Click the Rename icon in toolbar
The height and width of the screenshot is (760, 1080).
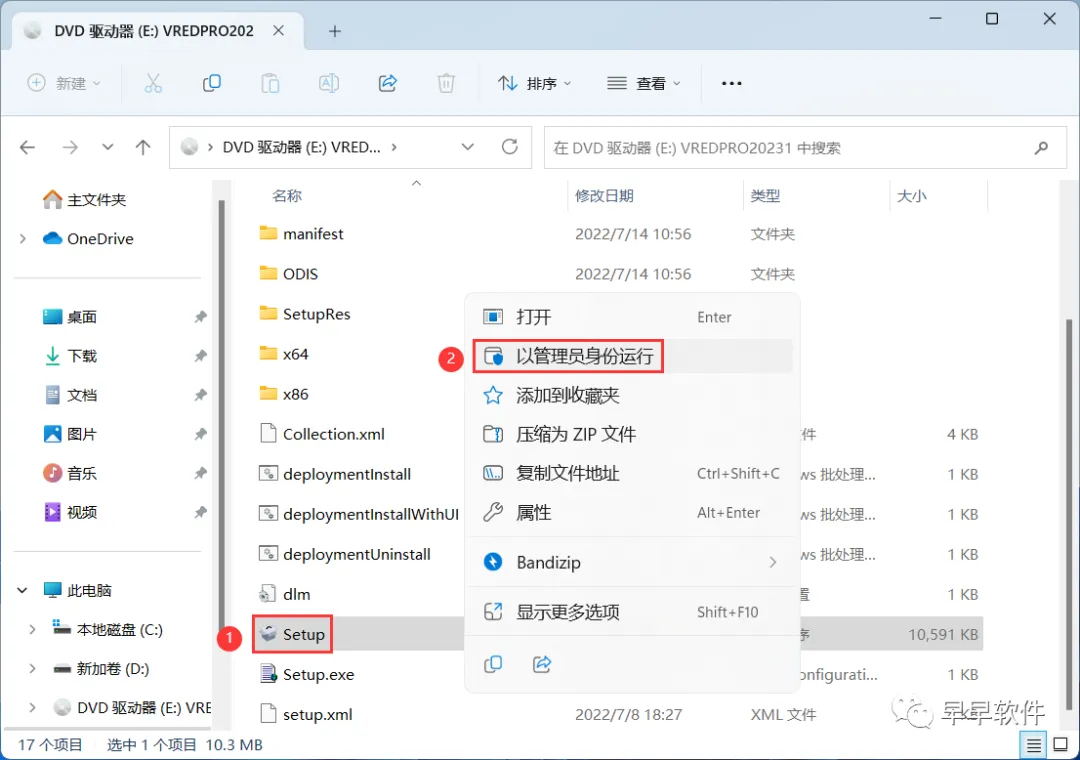point(329,83)
